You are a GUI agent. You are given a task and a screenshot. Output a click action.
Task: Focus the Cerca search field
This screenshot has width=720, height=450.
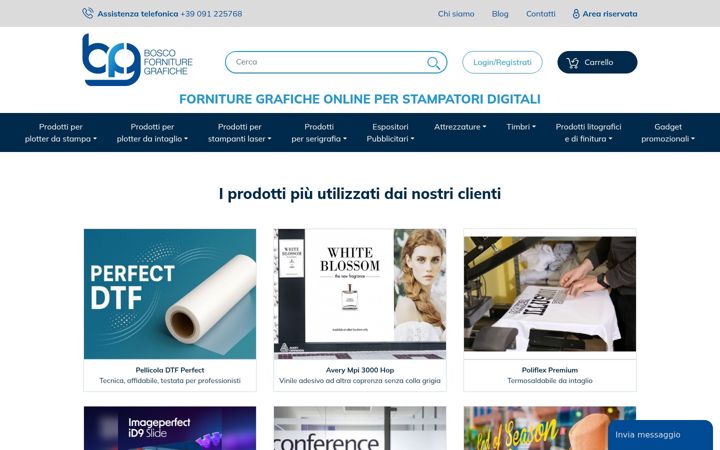click(336, 62)
